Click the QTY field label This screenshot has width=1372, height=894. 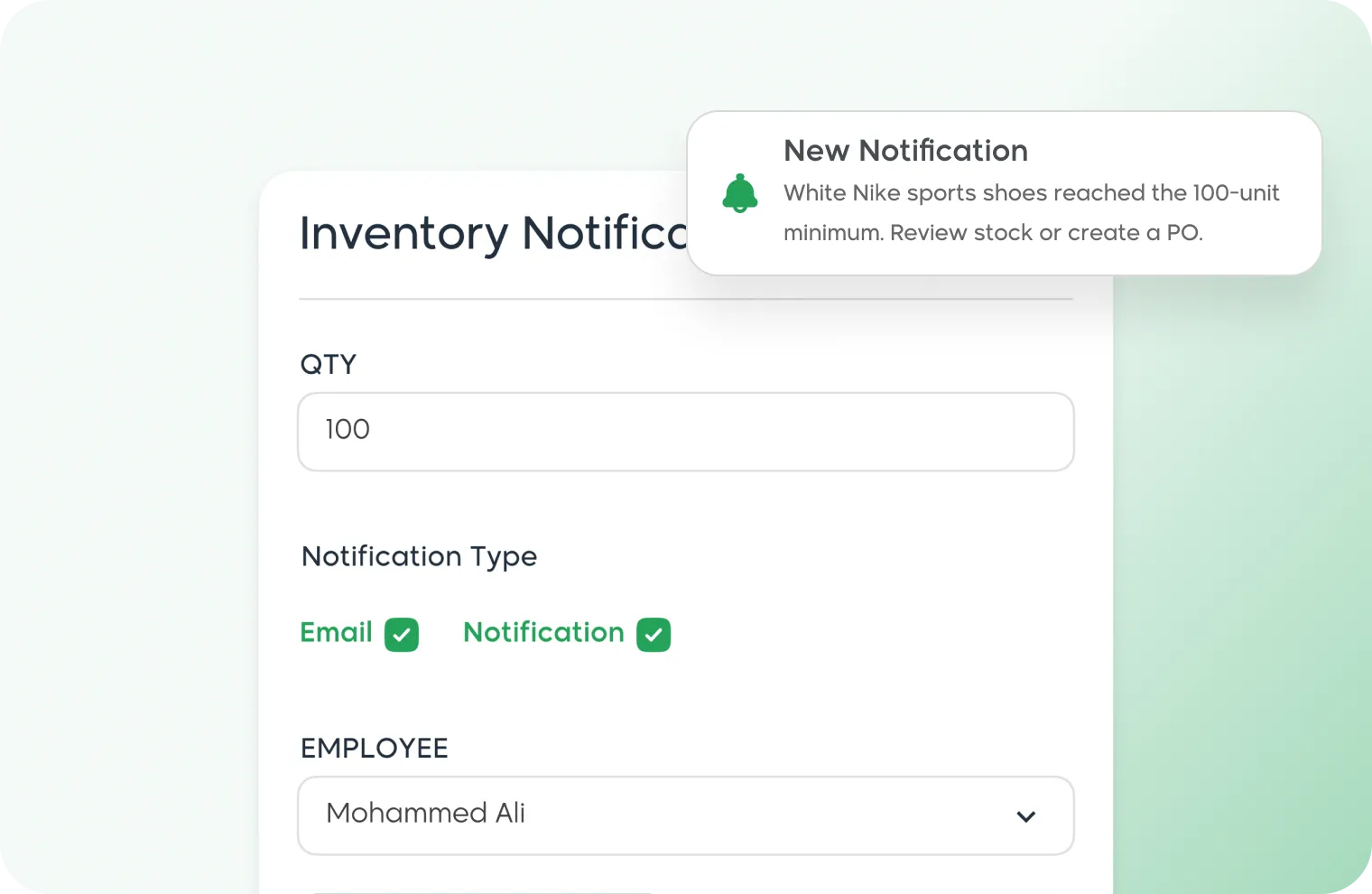click(329, 364)
